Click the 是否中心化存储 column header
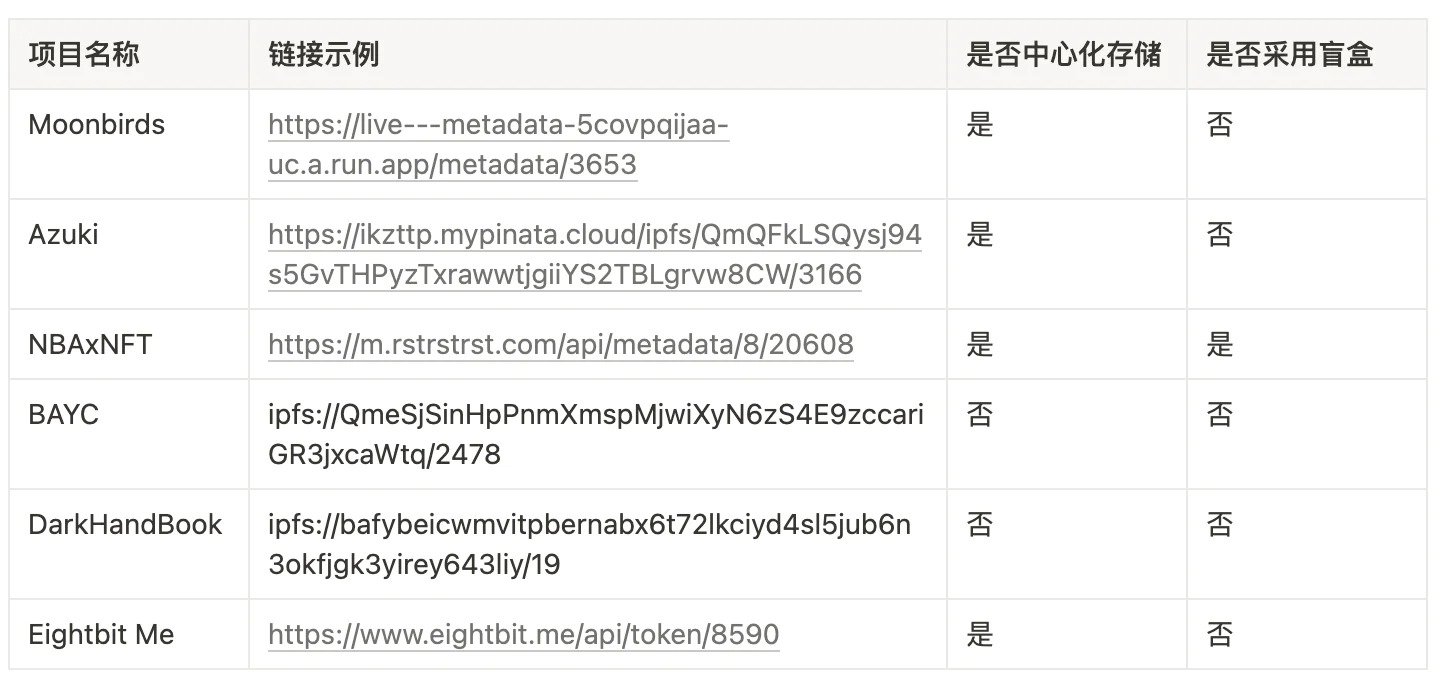This screenshot has width=1446, height=692. point(1064,54)
